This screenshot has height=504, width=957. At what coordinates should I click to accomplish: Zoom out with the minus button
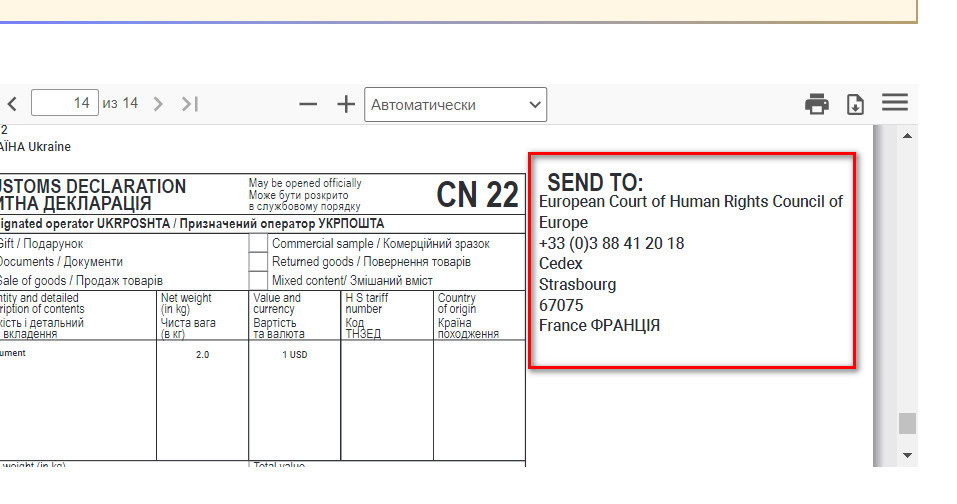pyautogui.click(x=308, y=104)
